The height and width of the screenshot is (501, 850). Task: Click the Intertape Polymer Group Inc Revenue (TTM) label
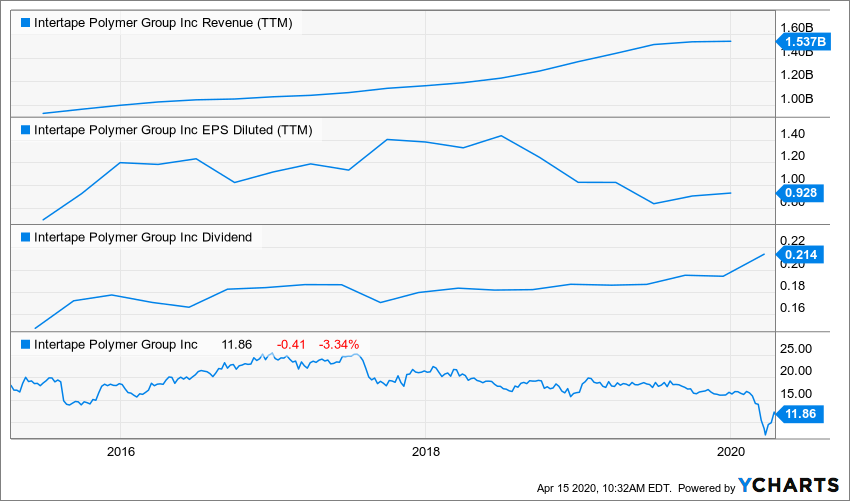163,23
